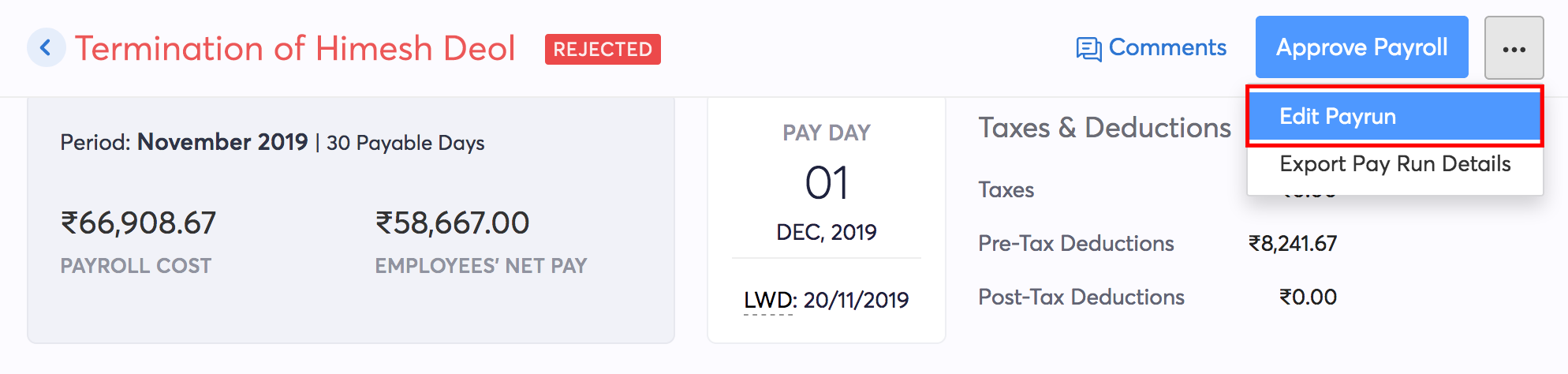Click the LWD dotted-underline label
Viewport: 1568px width, 374px height.
(x=769, y=301)
